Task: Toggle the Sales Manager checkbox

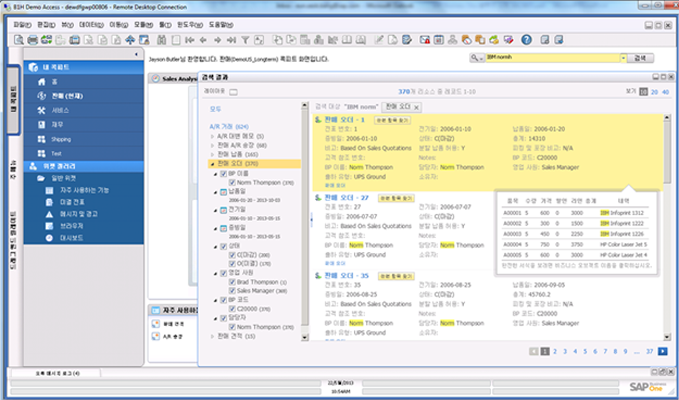Action: click(232, 291)
